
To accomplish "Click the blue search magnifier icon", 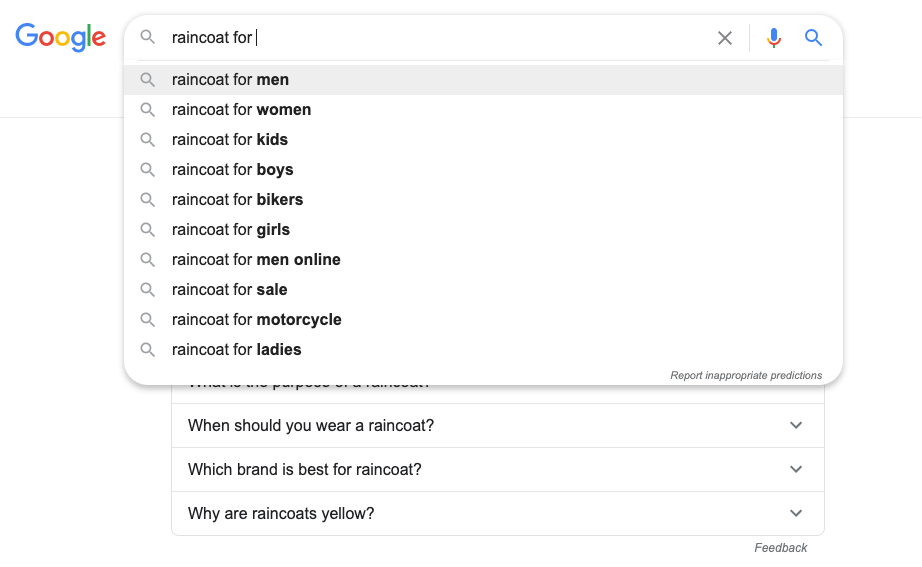I will pyautogui.click(x=813, y=38).
